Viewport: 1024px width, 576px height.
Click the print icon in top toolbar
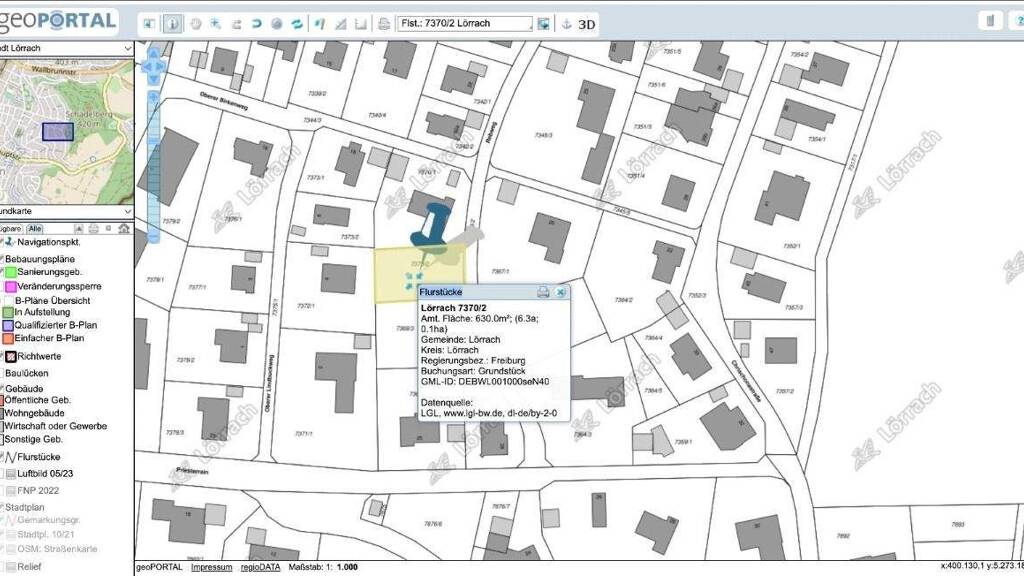tap(383, 23)
